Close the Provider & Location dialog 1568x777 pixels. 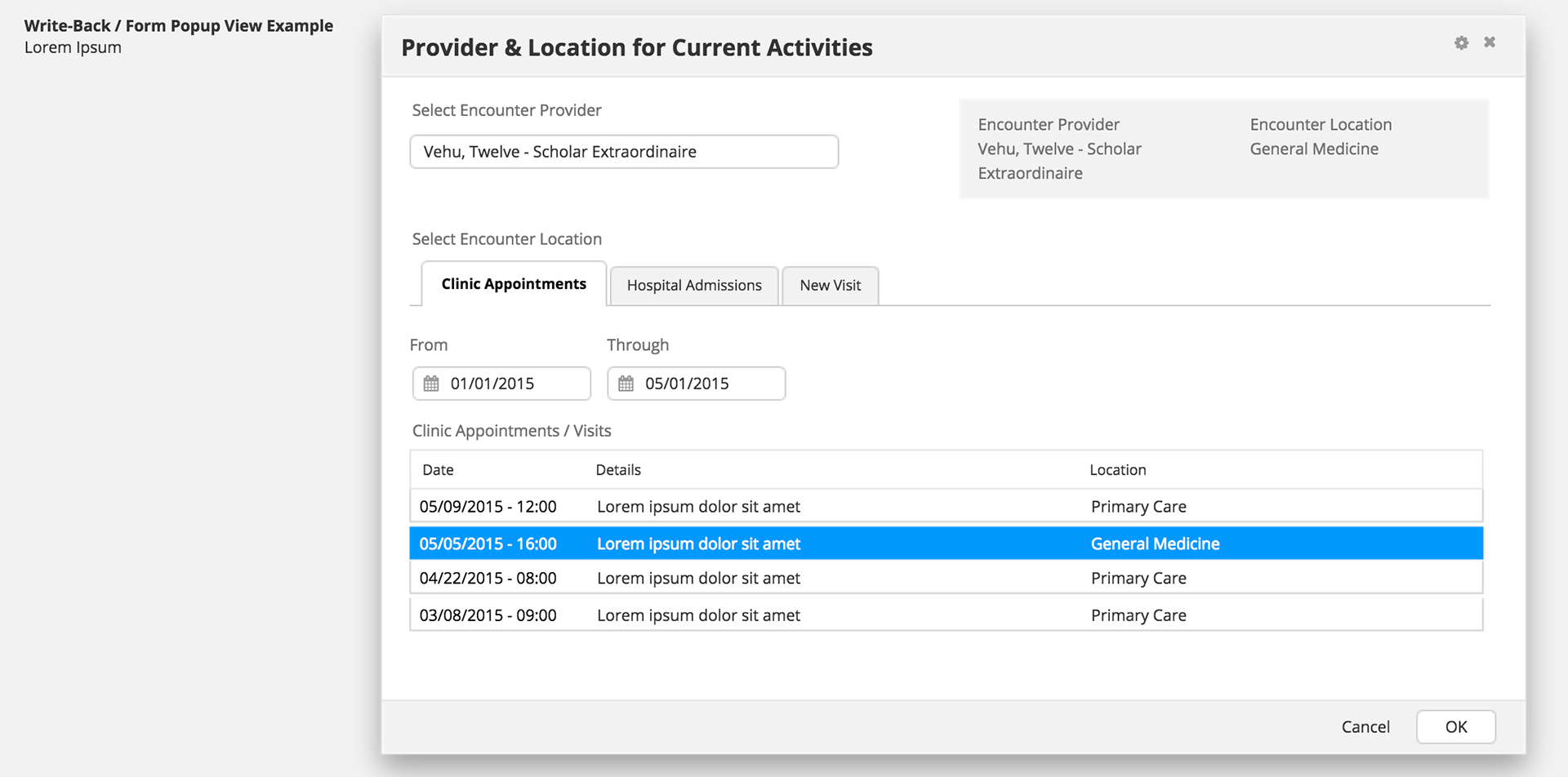click(1490, 42)
